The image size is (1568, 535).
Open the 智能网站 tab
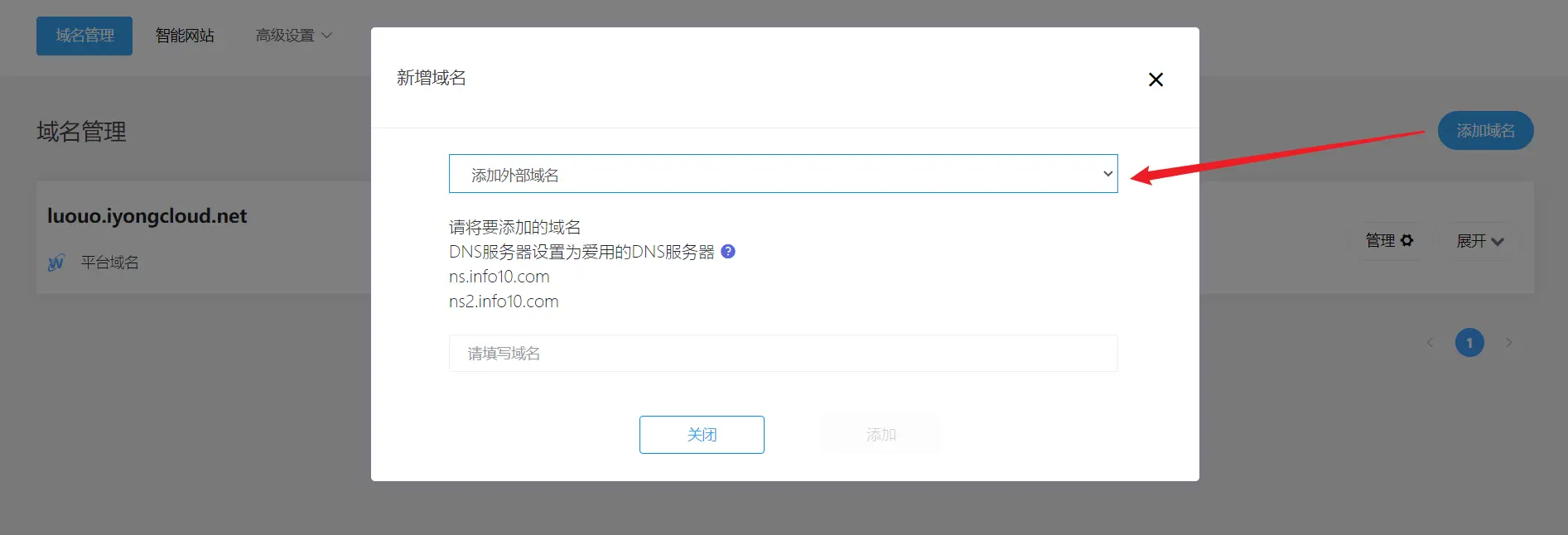pyautogui.click(x=185, y=36)
